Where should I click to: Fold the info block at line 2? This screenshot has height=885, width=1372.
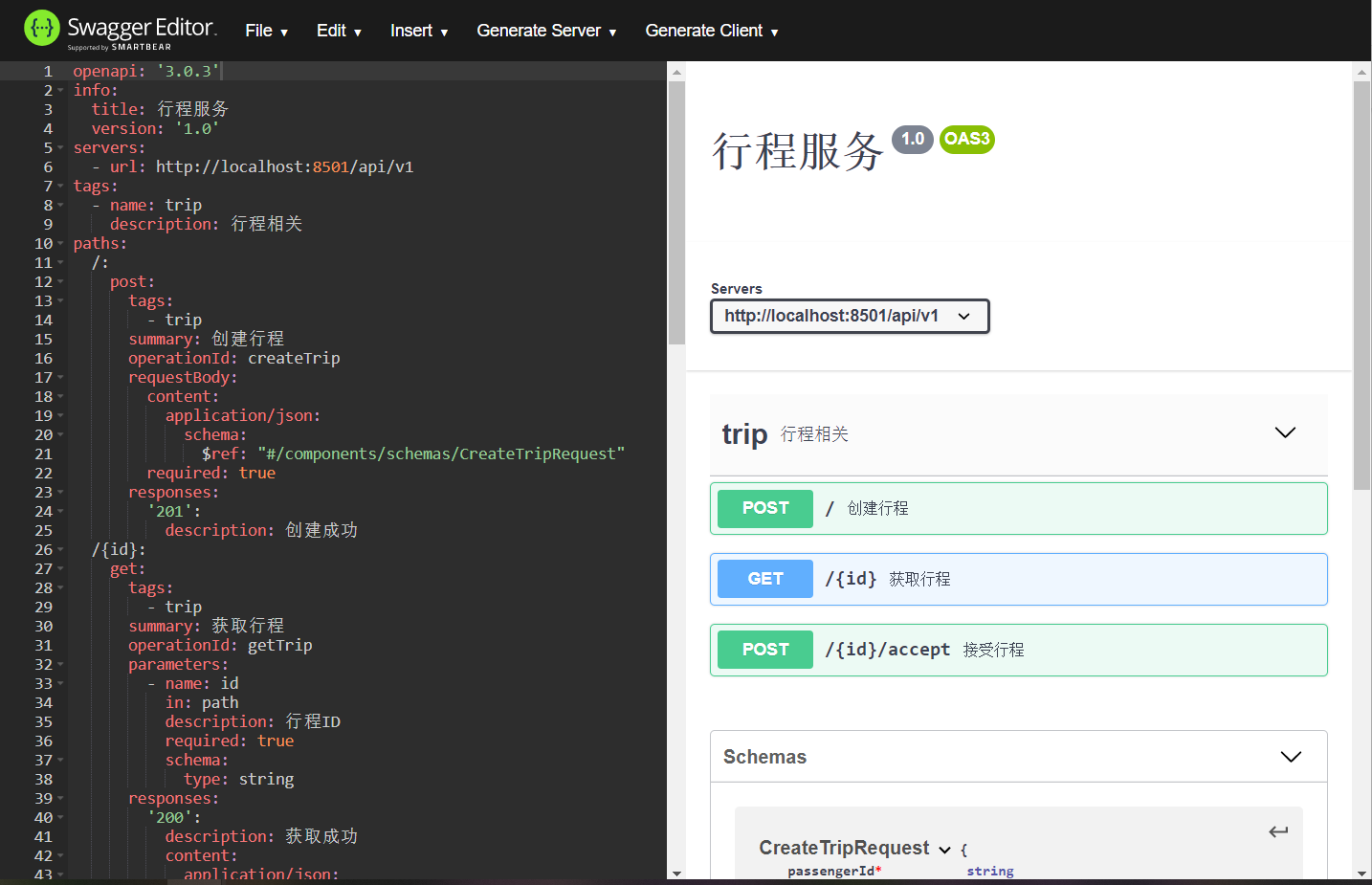click(60, 90)
